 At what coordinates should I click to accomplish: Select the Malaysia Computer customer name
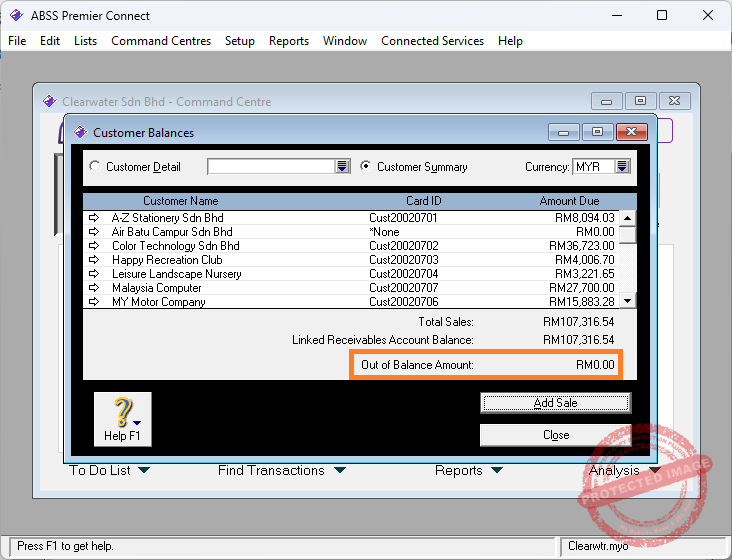[x=156, y=288]
